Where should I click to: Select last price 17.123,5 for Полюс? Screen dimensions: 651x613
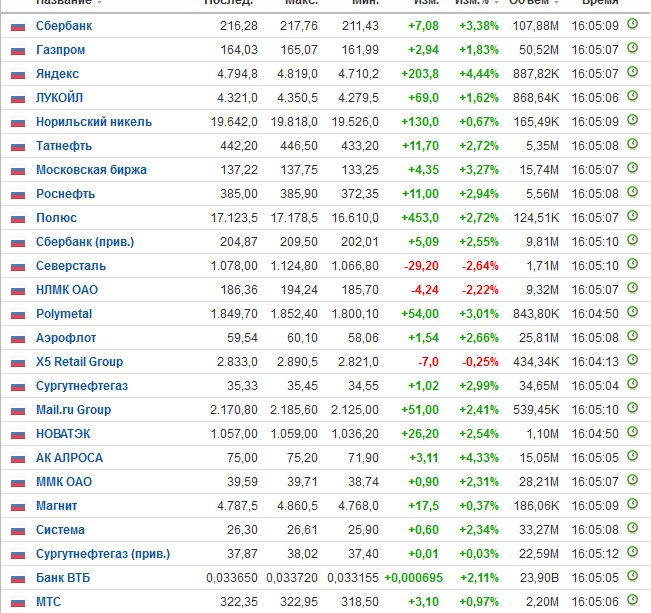(234, 218)
